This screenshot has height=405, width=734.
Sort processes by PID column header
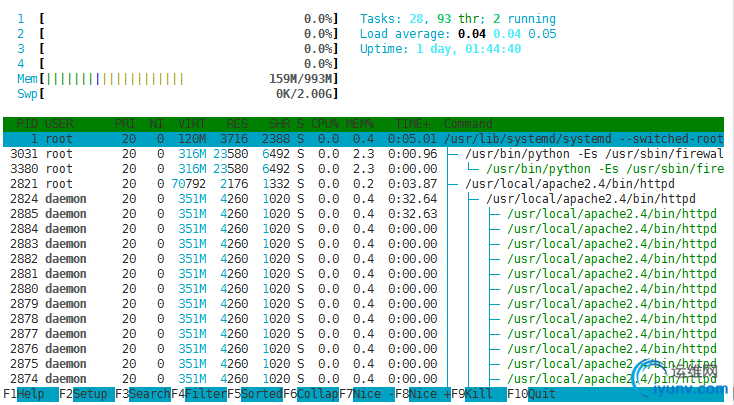(x=27, y=124)
